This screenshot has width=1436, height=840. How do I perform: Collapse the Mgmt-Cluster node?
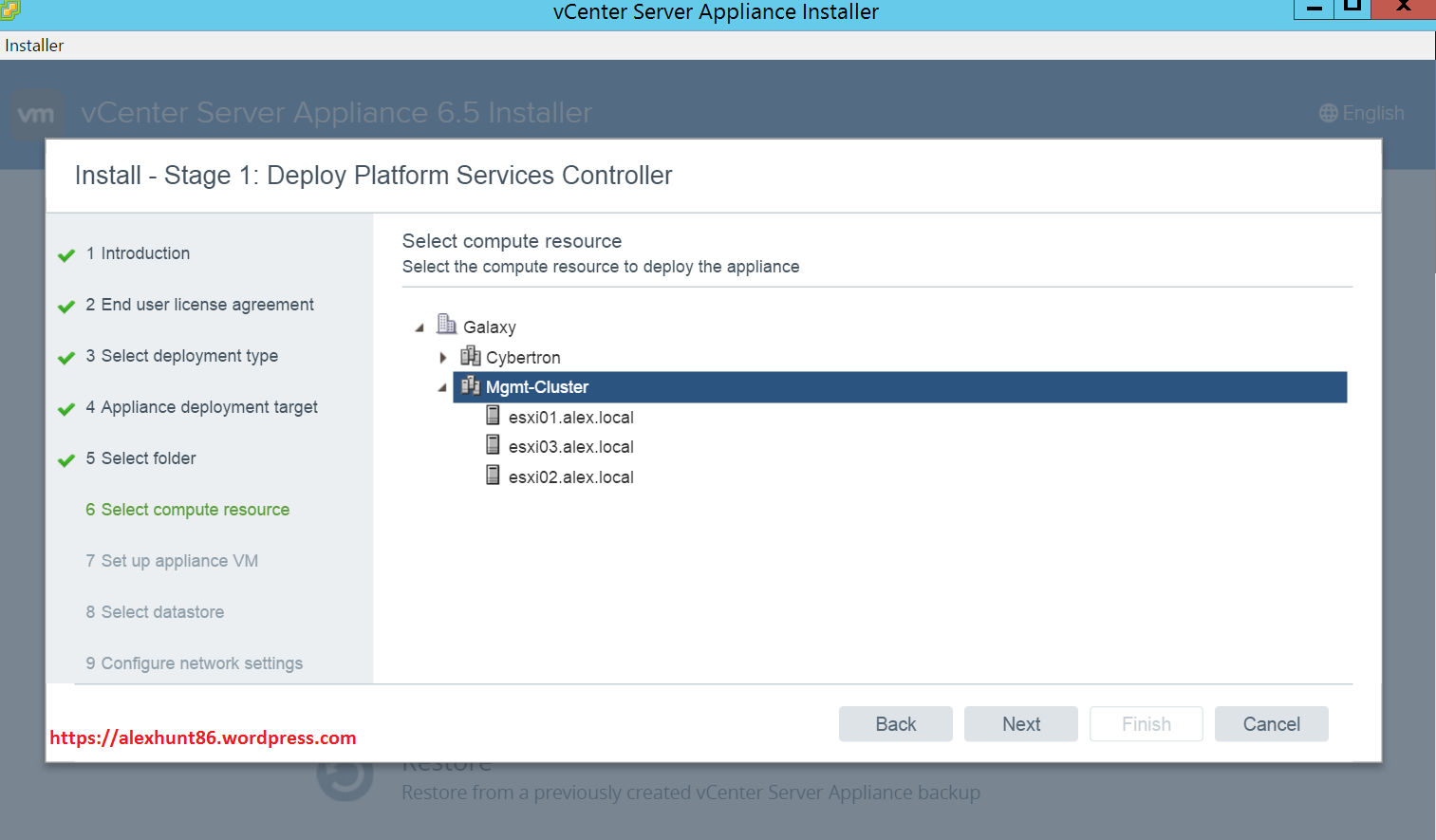coord(442,388)
